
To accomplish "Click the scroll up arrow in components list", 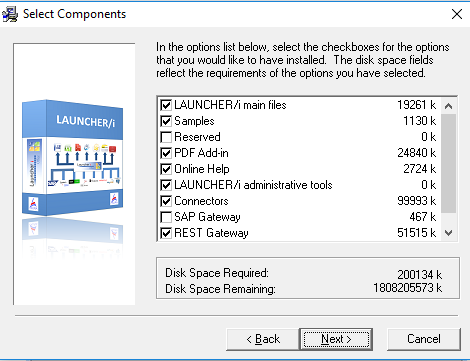I will pyautogui.click(x=449, y=106).
